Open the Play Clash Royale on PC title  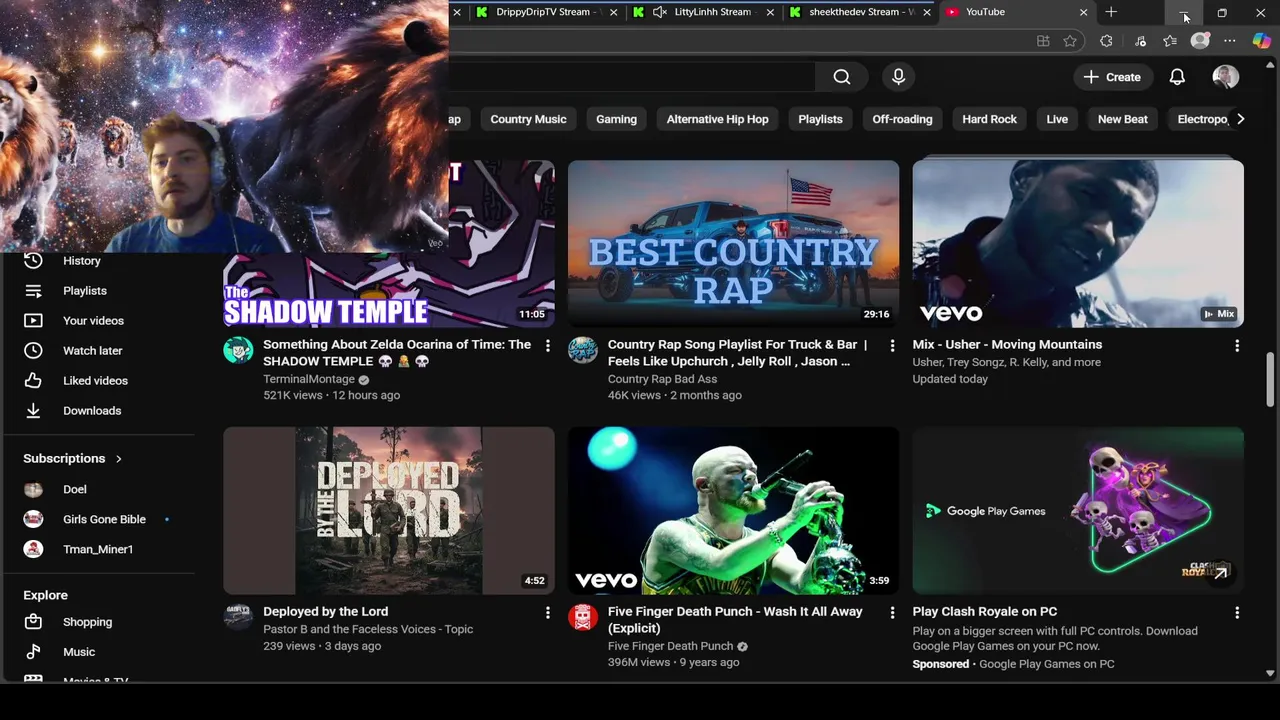pos(985,611)
